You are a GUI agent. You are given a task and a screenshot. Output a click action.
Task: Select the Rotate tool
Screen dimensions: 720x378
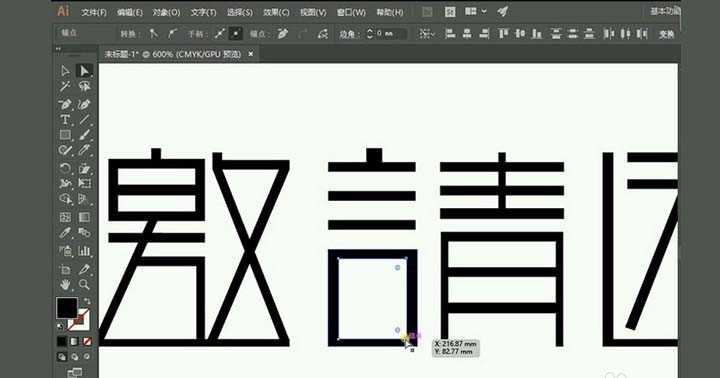tap(65, 168)
